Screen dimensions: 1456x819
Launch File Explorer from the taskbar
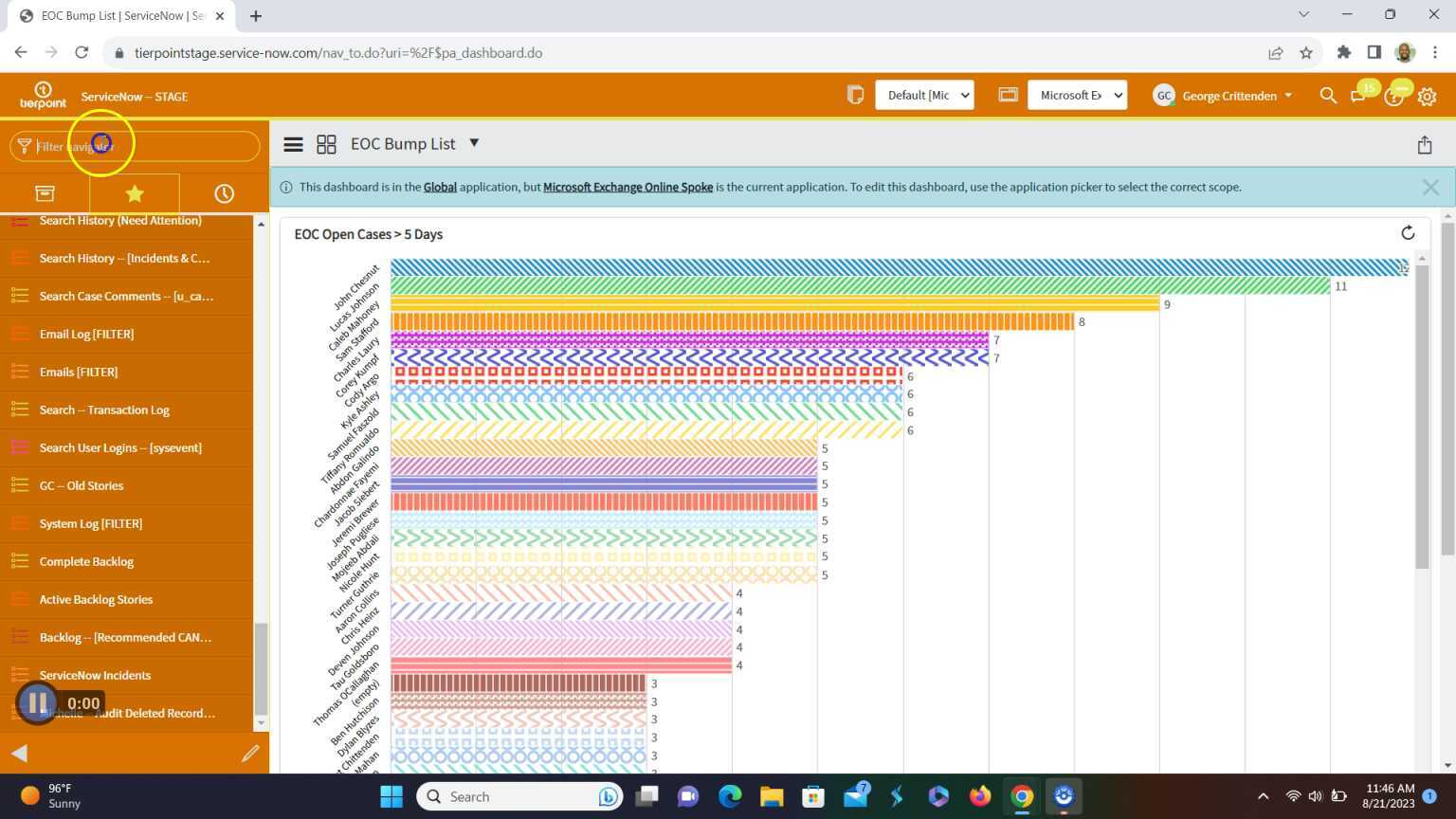click(772, 796)
